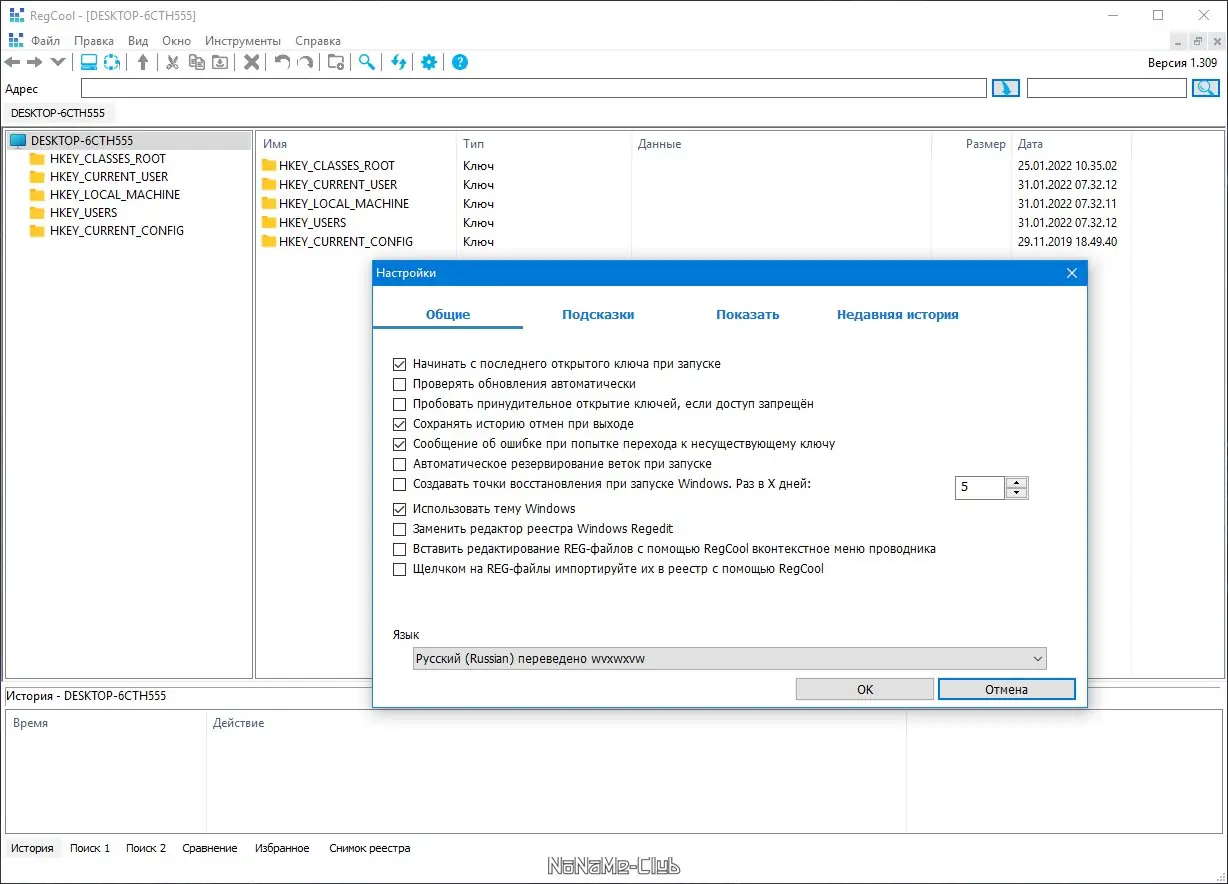
Task: Click the Settings gear toolbar icon
Action: [429, 62]
